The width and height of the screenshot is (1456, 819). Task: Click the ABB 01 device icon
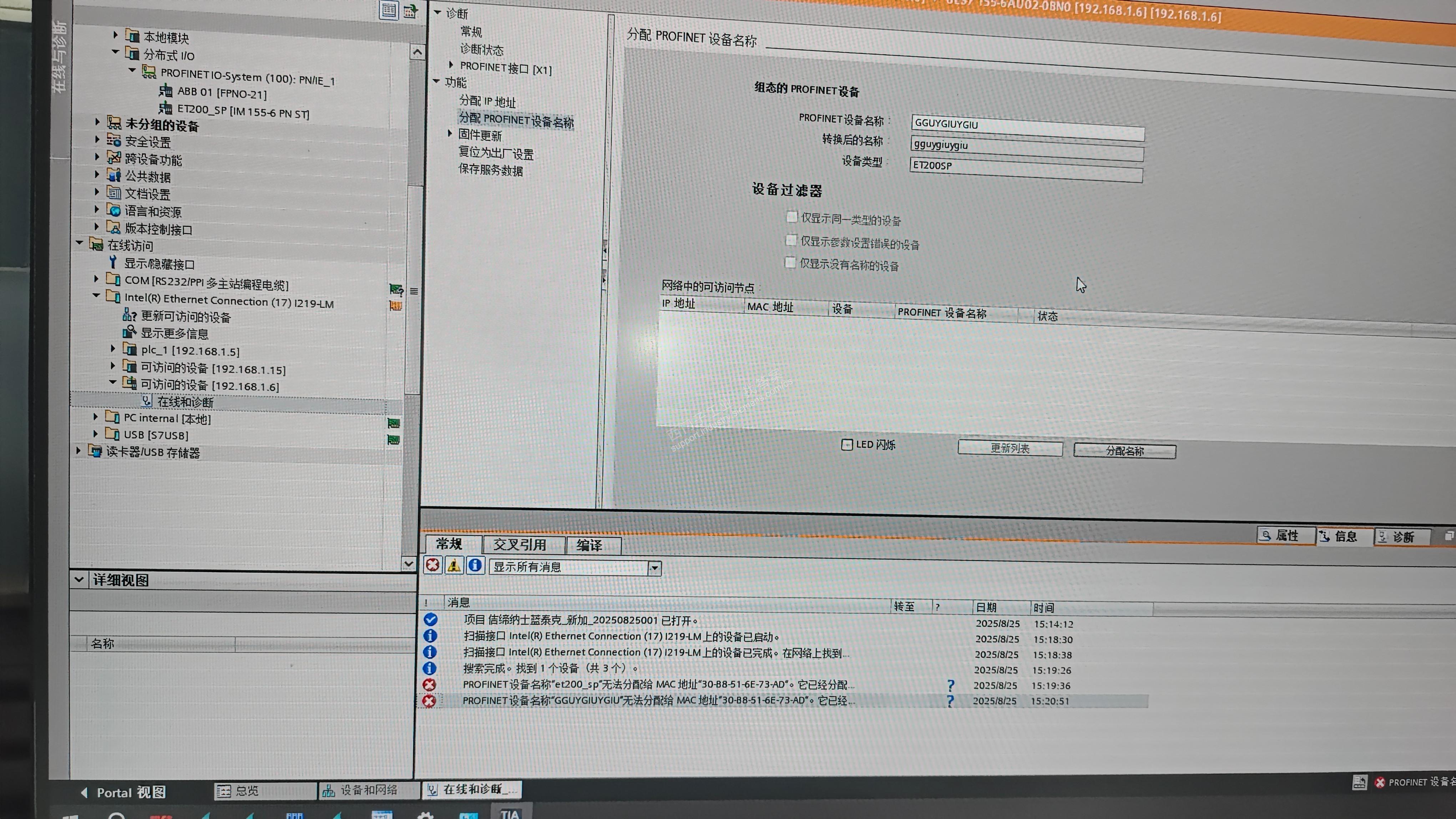click(x=166, y=91)
